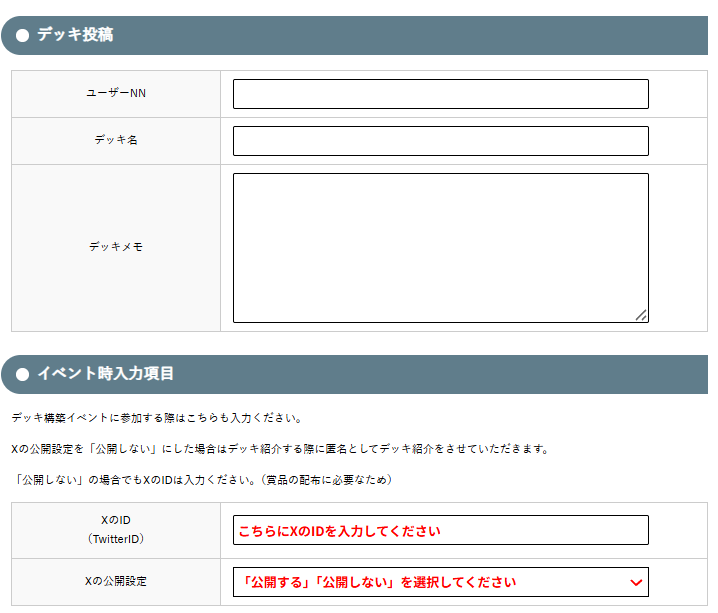Click the デッキメモ field label
Screen dimensions: 718x613
116,246
